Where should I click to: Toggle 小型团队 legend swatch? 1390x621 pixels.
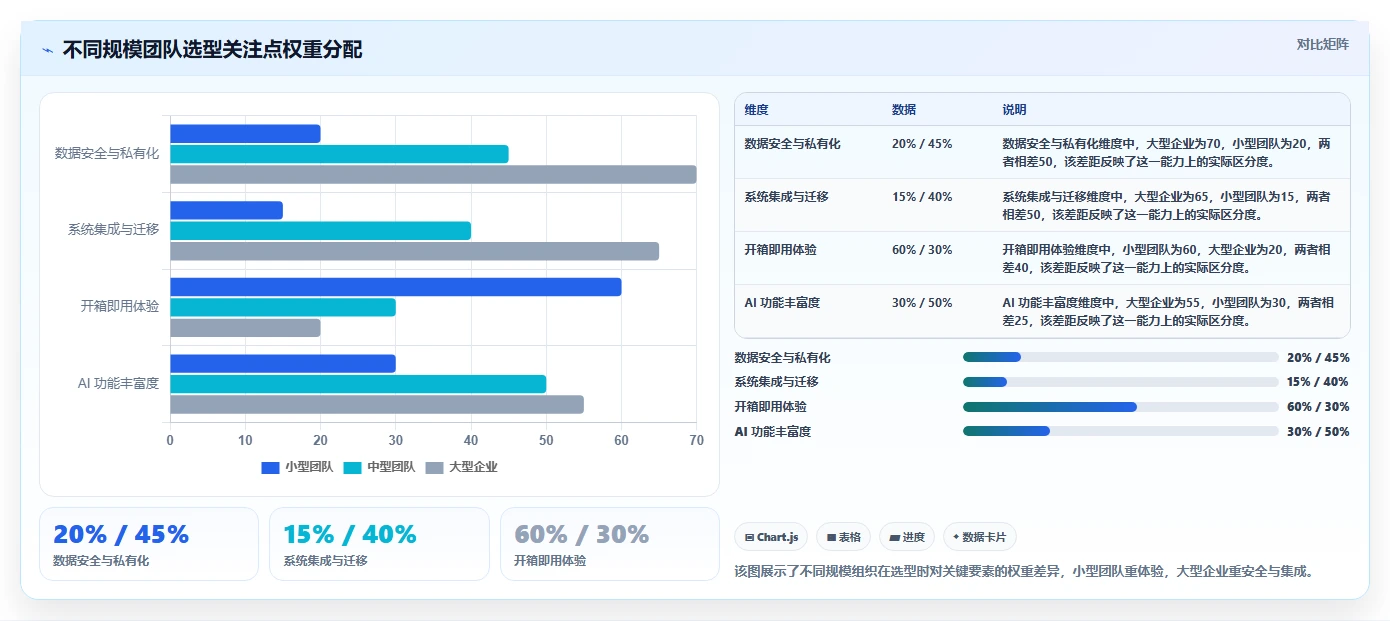tap(270, 467)
